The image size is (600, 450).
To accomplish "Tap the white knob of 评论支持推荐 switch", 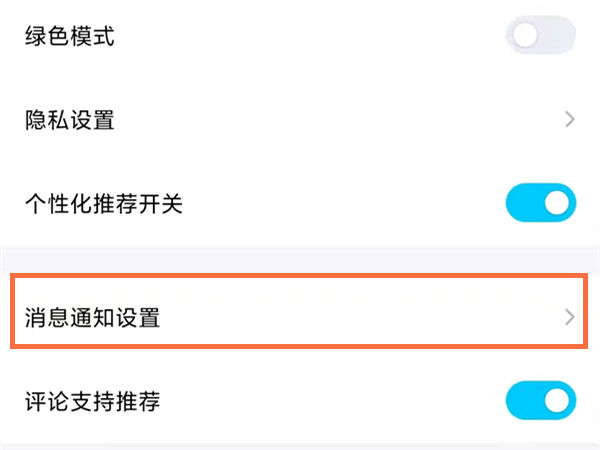I will tap(559, 402).
